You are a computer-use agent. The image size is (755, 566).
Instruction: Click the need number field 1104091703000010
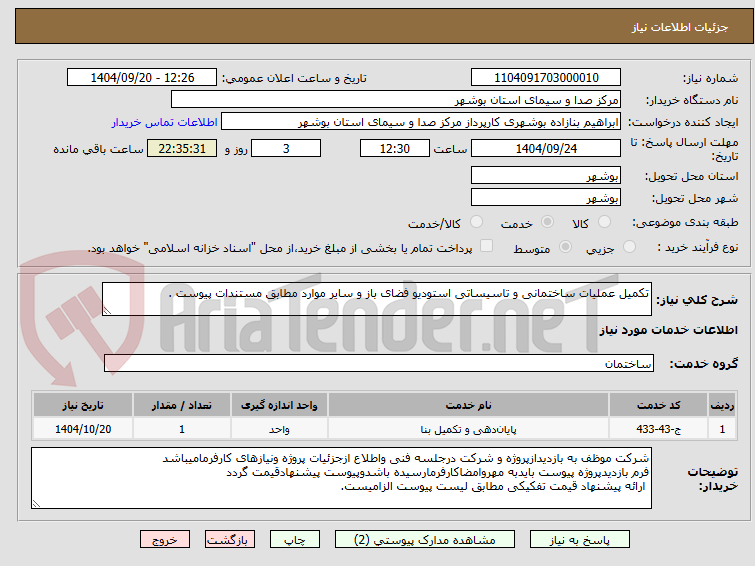coord(546,78)
